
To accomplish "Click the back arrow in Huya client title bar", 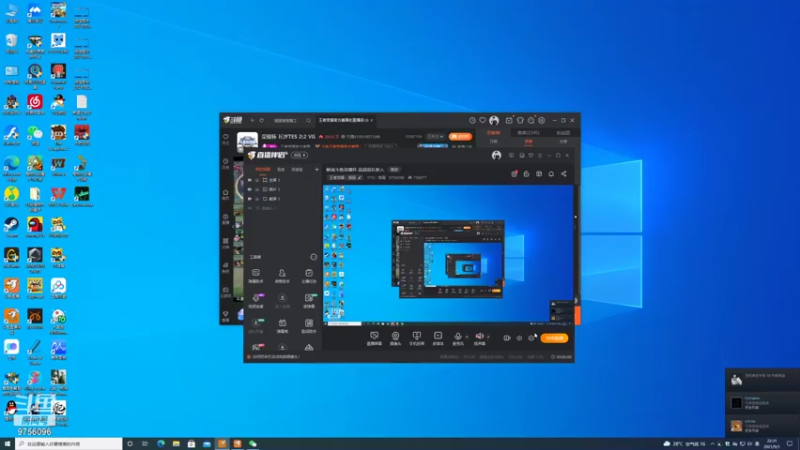I will tap(252, 120).
